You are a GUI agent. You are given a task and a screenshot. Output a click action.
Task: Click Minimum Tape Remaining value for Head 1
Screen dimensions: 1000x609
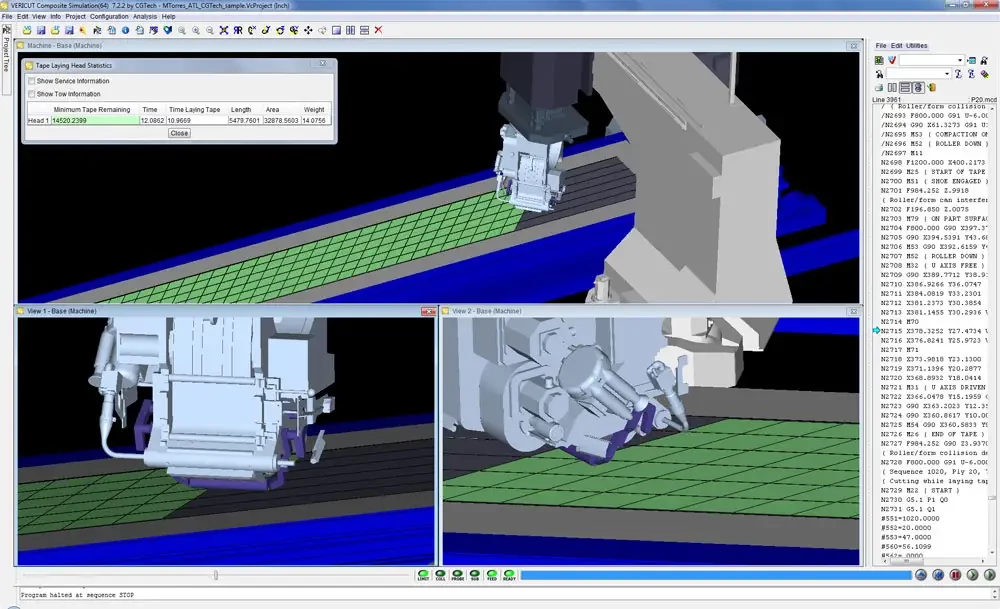[95, 121]
